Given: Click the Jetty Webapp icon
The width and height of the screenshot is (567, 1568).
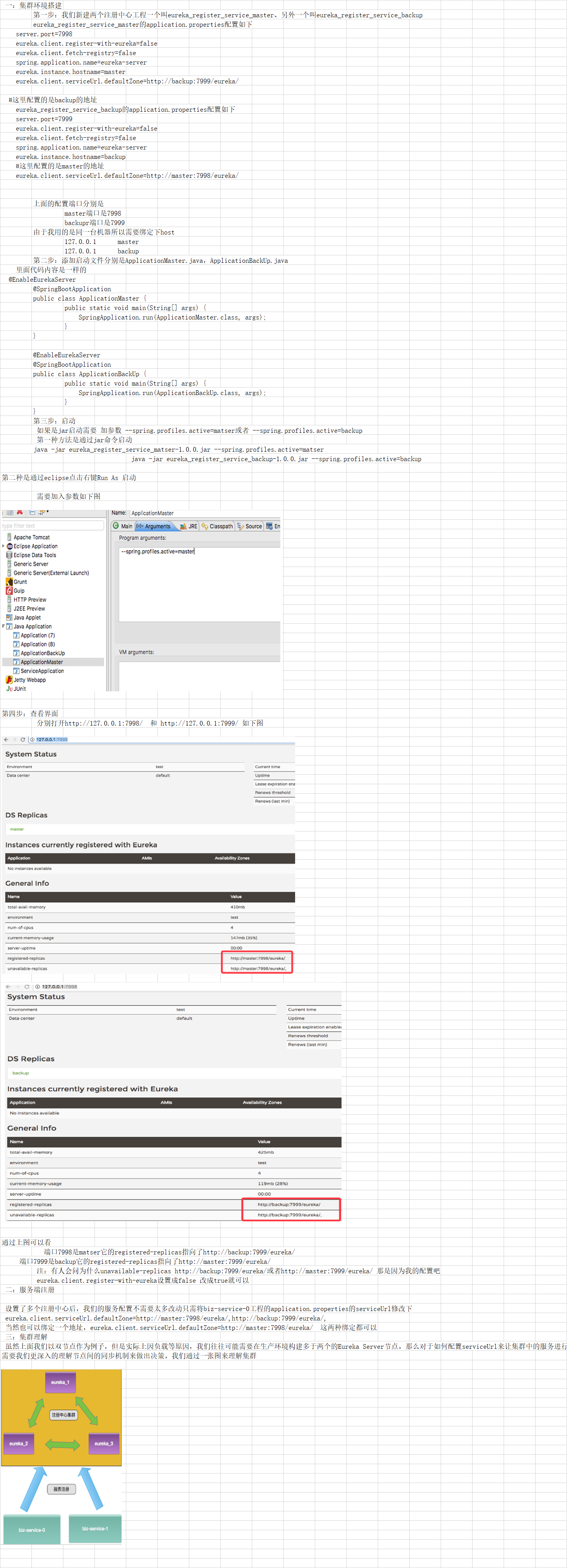Looking at the screenshot, I should (x=9, y=680).
